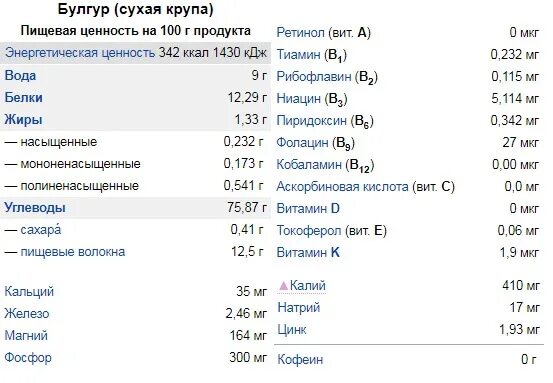Follow the Ниацин link
Image resolution: width=553 pixels, height=383 pixels.
point(298,98)
